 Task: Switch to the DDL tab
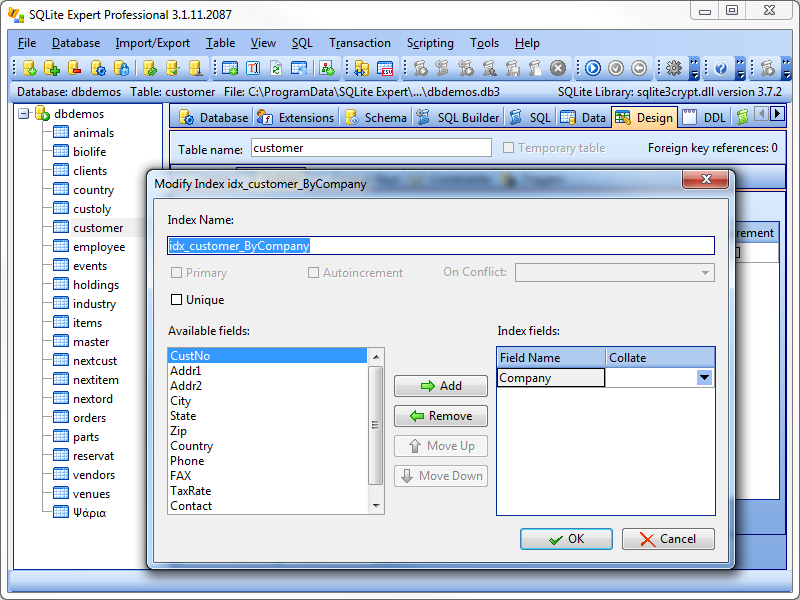pyautogui.click(x=705, y=117)
